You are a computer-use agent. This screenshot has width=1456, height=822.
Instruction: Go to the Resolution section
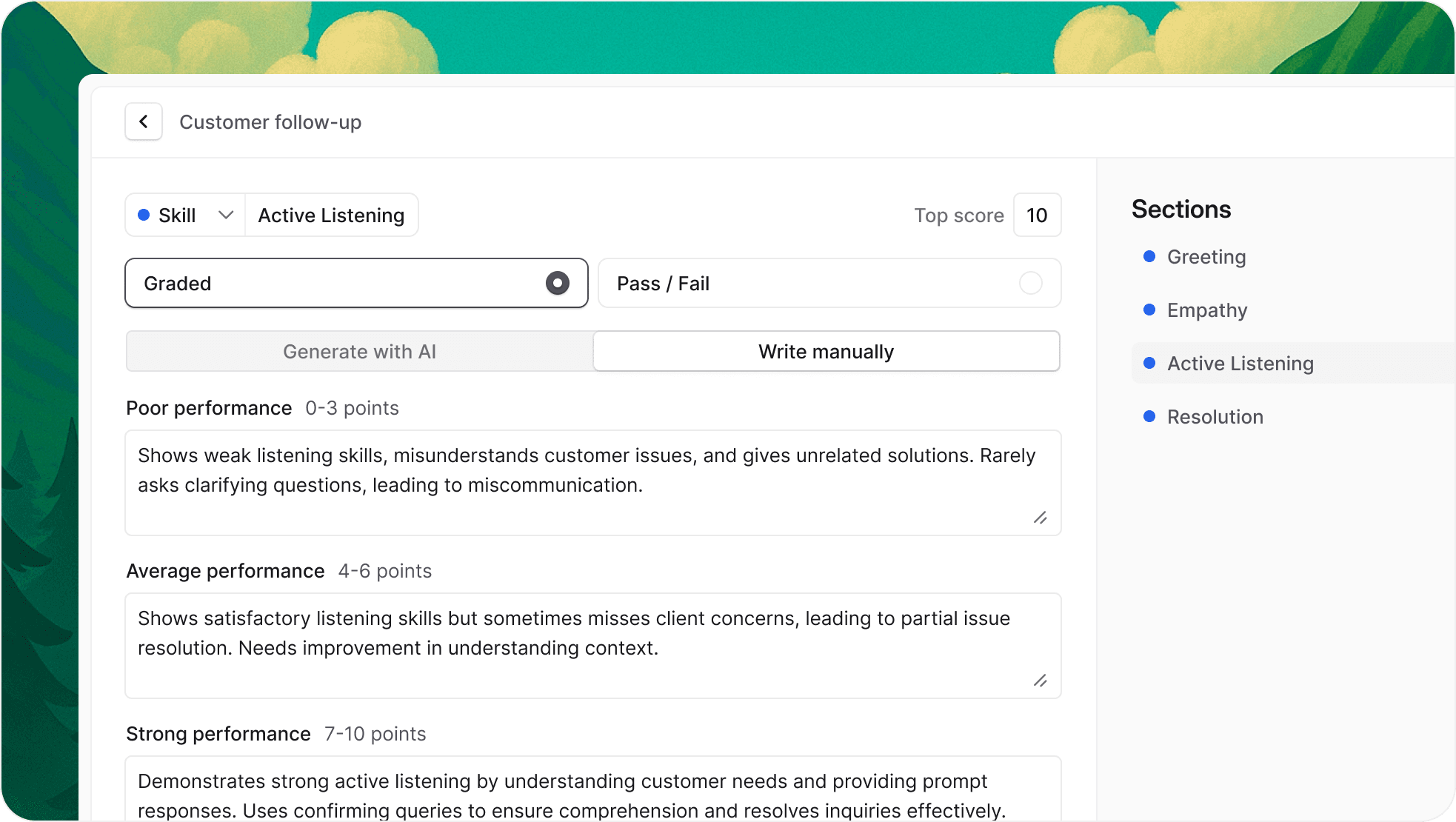pos(1215,417)
